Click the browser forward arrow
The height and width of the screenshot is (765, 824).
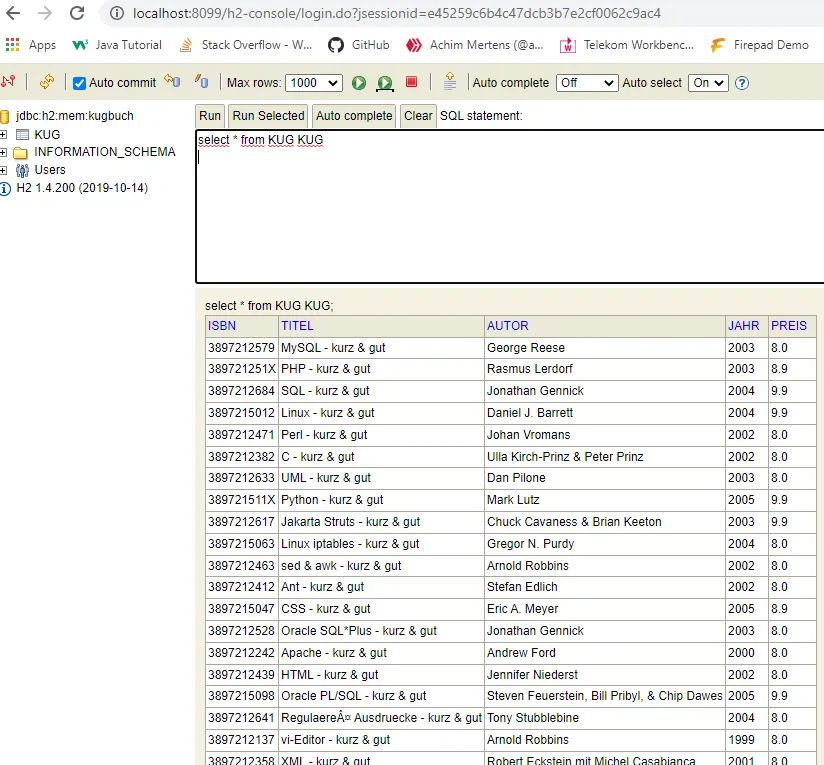coord(45,13)
